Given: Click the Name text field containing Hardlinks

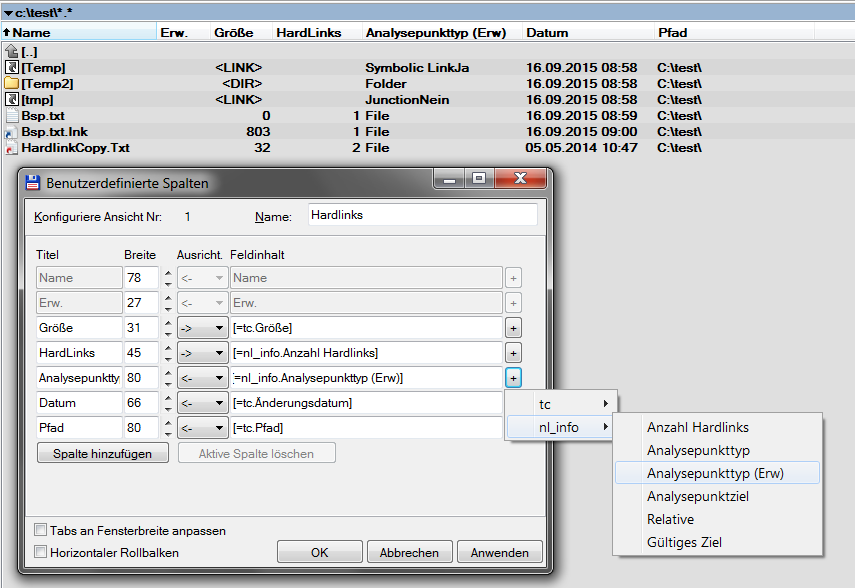Looking at the screenshot, I should point(420,215).
